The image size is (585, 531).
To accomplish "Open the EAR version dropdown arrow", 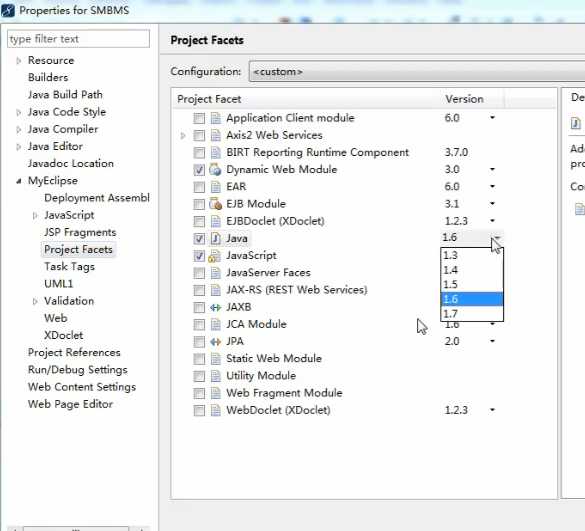I will pos(492,187).
